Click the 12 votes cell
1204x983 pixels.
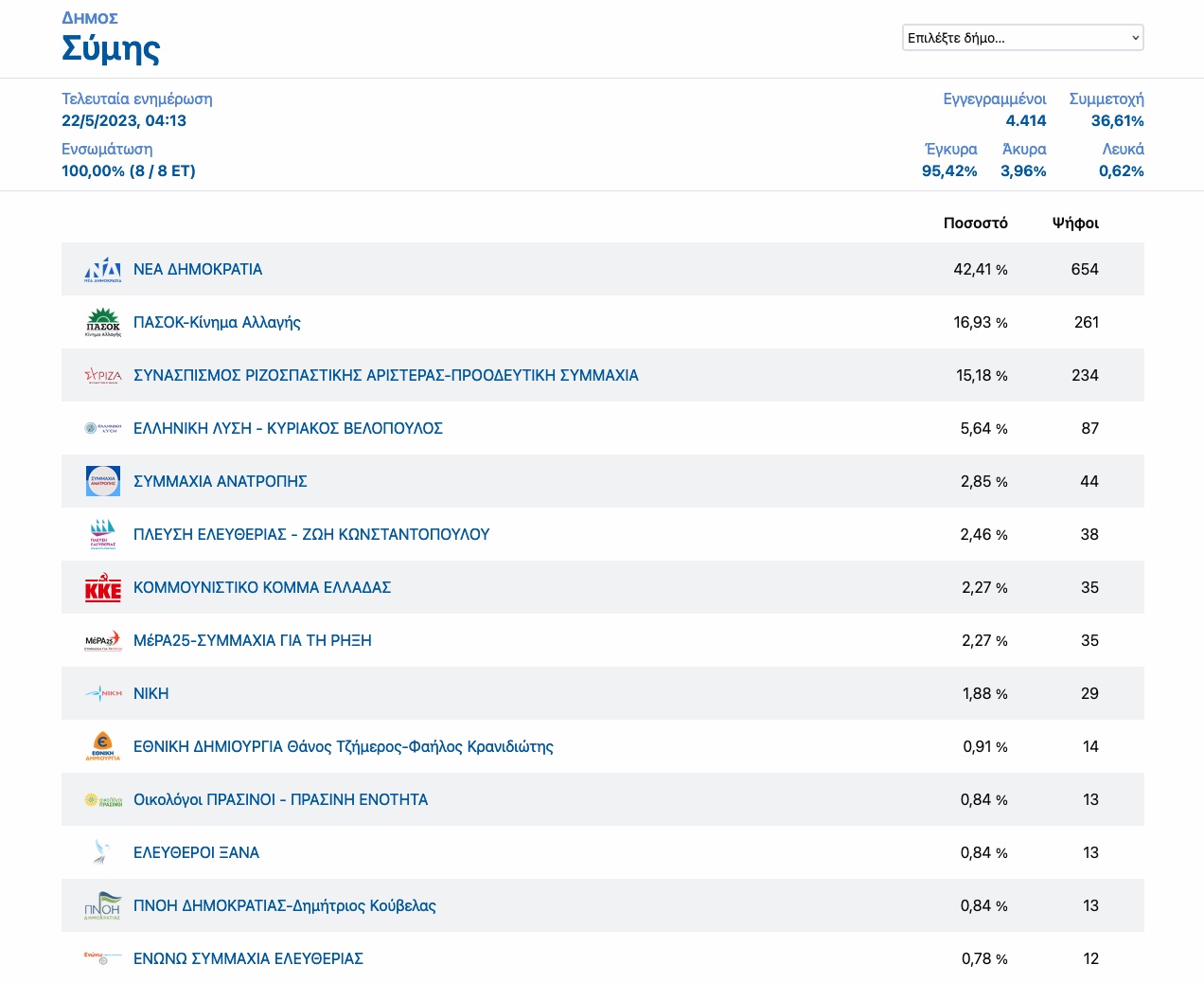point(1090,958)
